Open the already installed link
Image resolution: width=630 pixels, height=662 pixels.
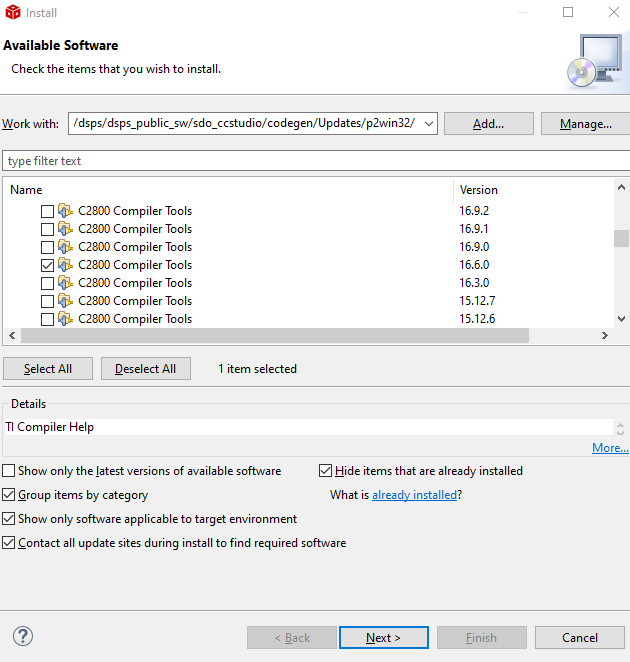pyautogui.click(x=414, y=494)
